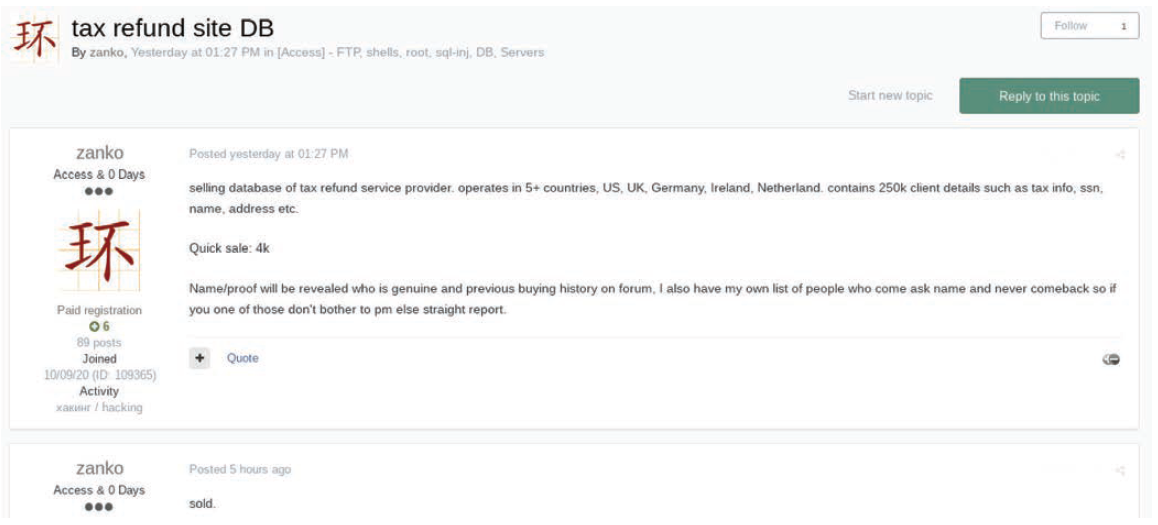1158x525 pixels.
Task: Click Reply to this topic
Action: tap(1049, 96)
